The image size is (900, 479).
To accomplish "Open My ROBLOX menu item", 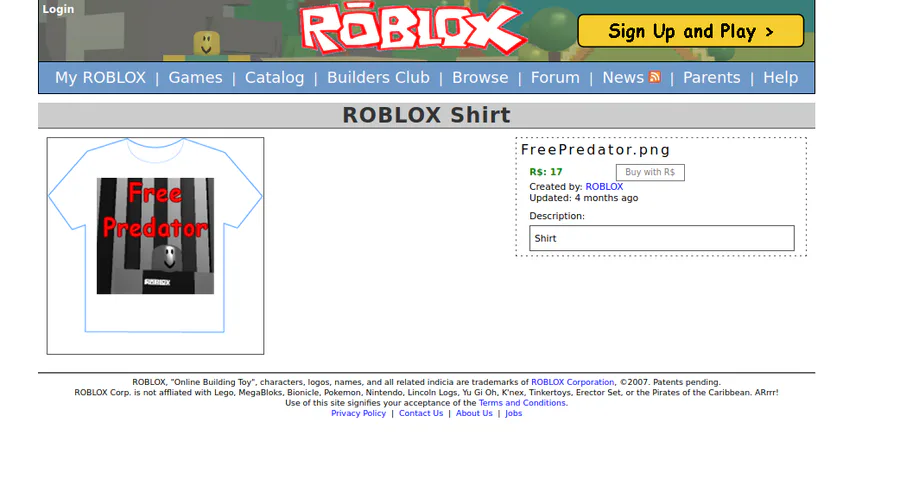I will [x=100, y=77].
